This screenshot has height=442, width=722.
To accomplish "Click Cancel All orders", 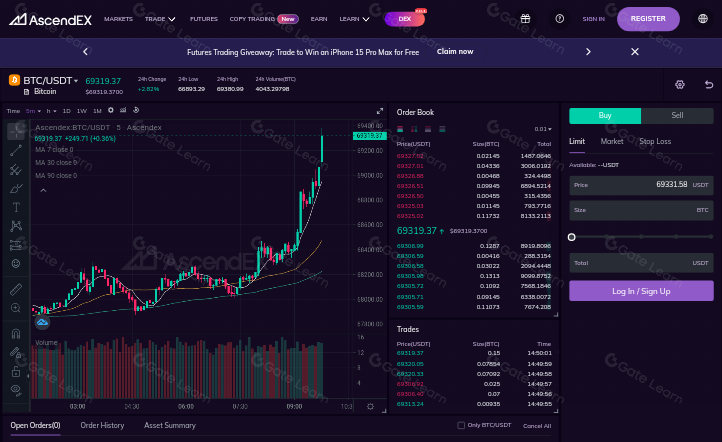I will pyautogui.click(x=537, y=426).
